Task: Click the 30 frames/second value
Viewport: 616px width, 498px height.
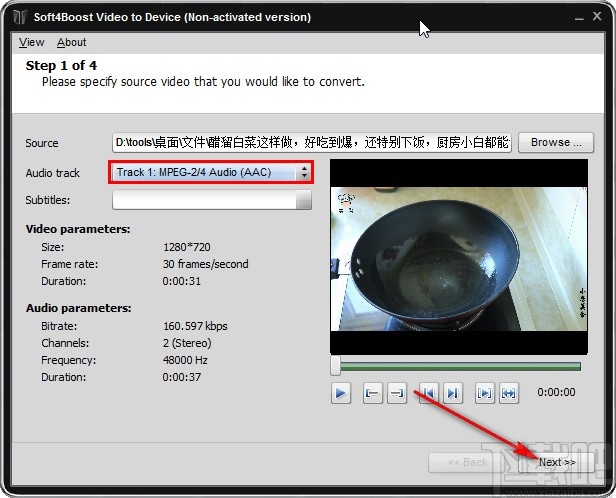Action: (205, 264)
